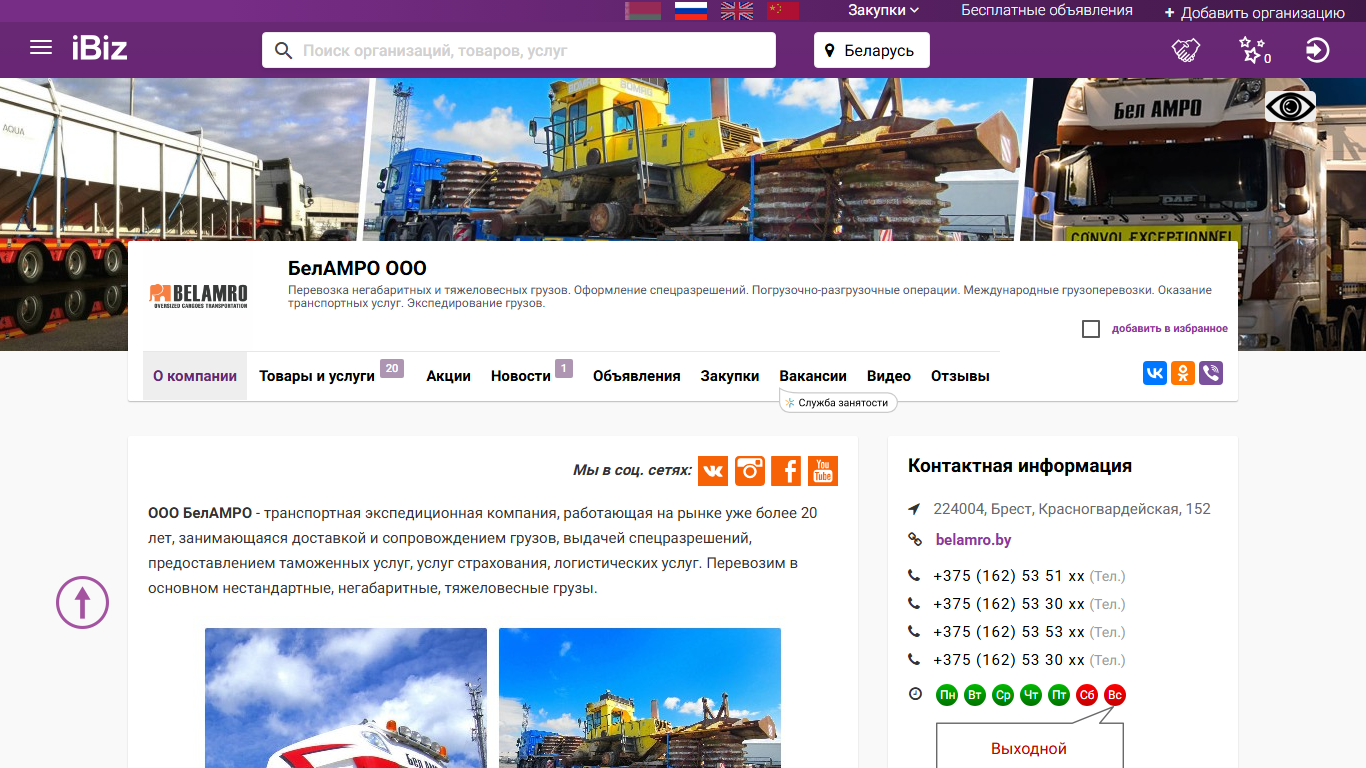Check the добавить в избранное checkbox
This screenshot has height=768, width=1366.
point(1091,329)
